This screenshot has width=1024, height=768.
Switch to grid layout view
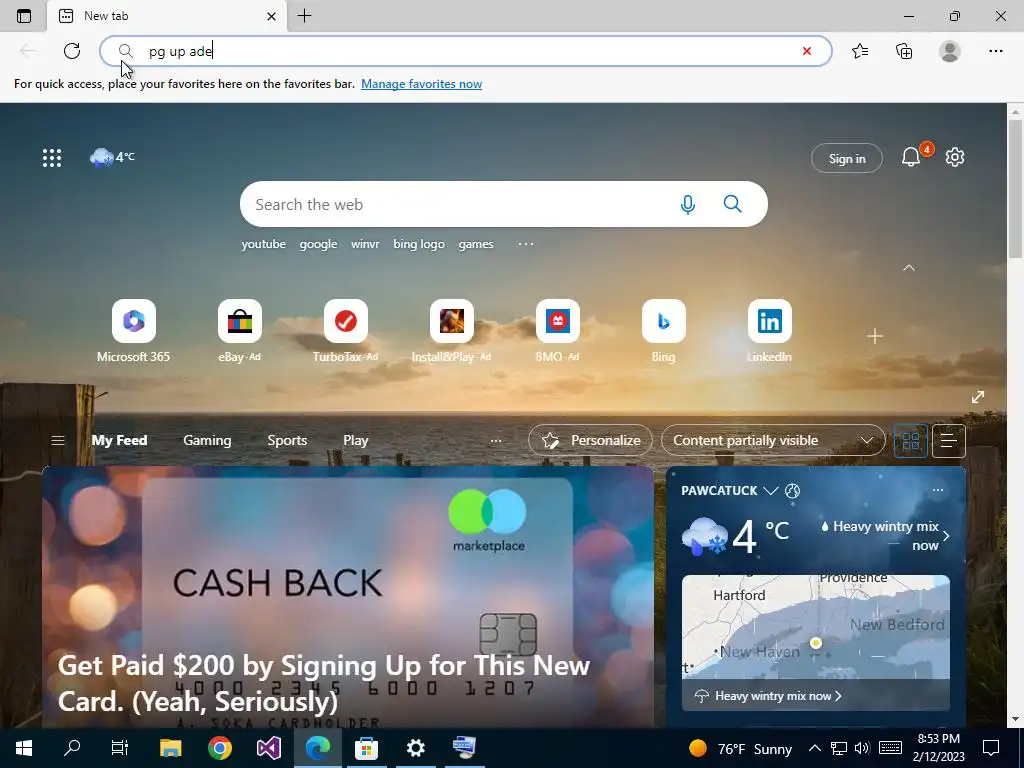[910, 441]
